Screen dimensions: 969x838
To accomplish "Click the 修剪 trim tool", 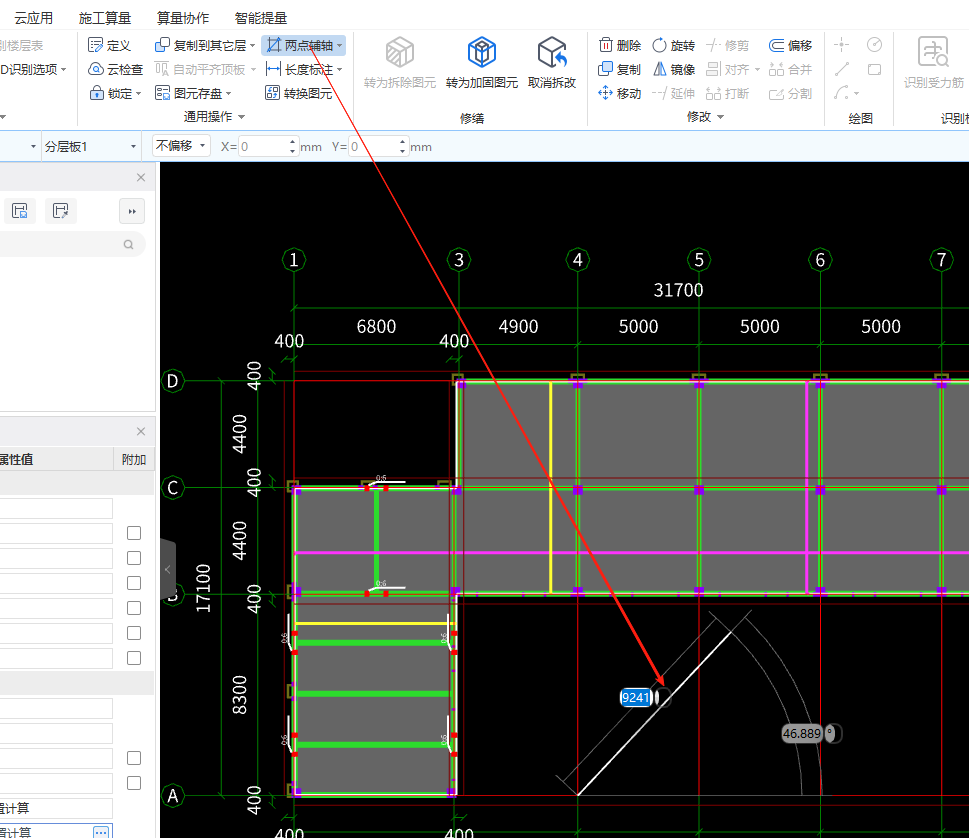I will (x=727, y=45).
